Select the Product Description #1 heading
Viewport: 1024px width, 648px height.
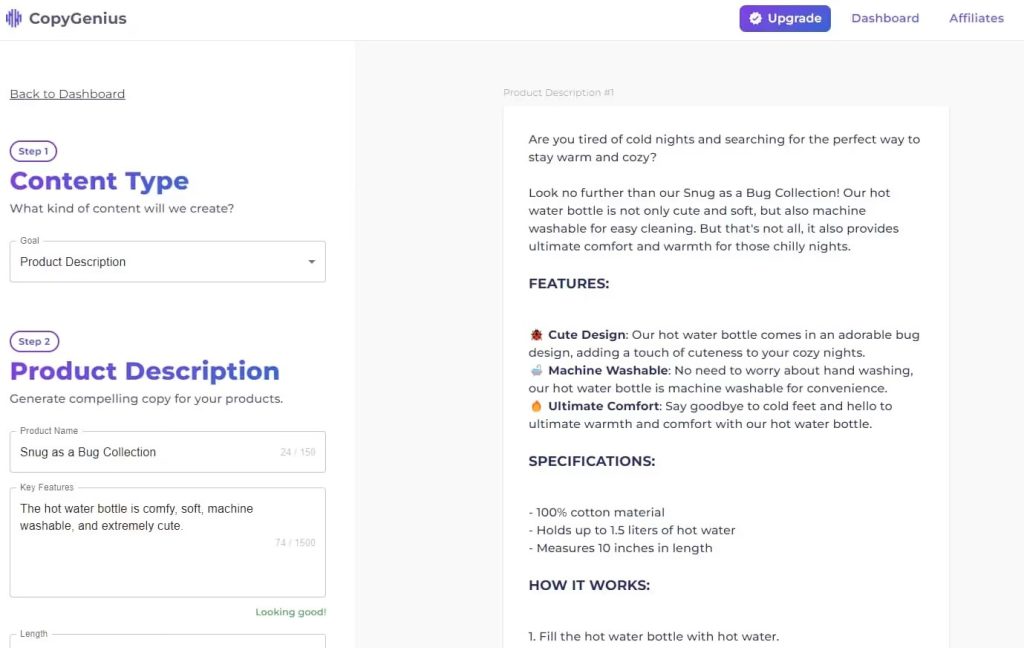click(558, 92)
